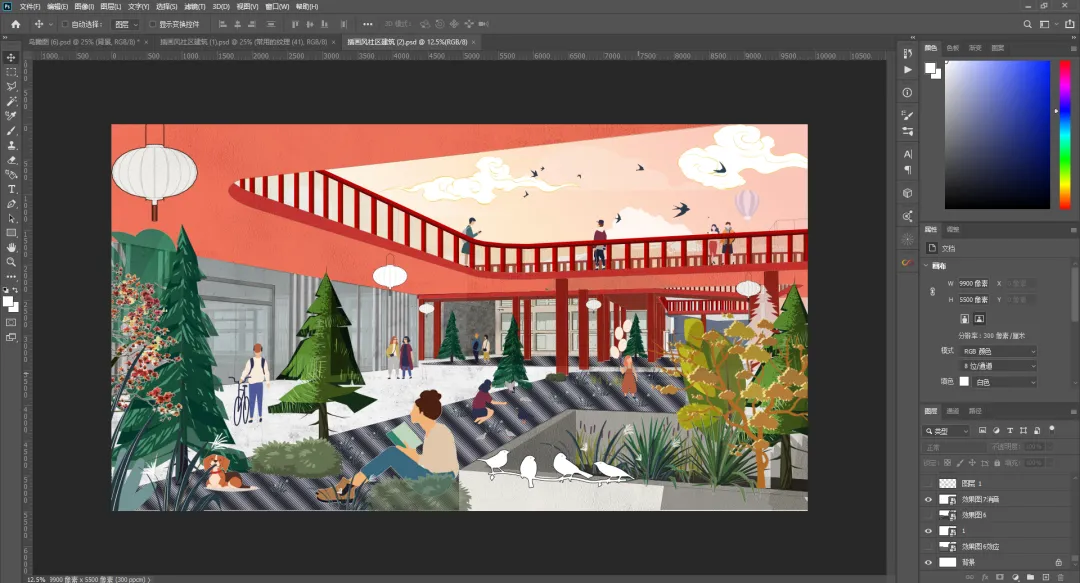Collapse the 画布 section in Properties
Screen dimensions: 1080x583
pyautogui.click(x=926, y=265)
